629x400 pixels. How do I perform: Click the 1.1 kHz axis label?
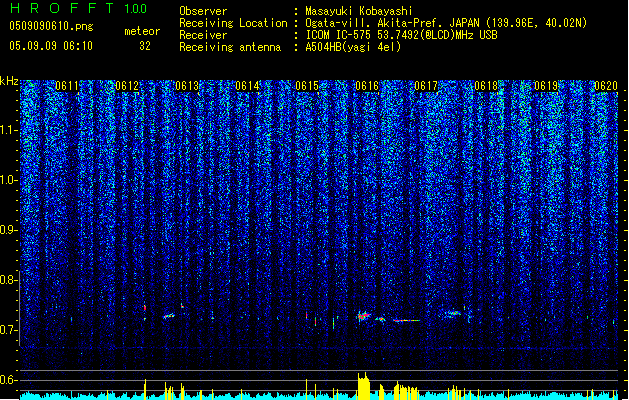point(8,130)
